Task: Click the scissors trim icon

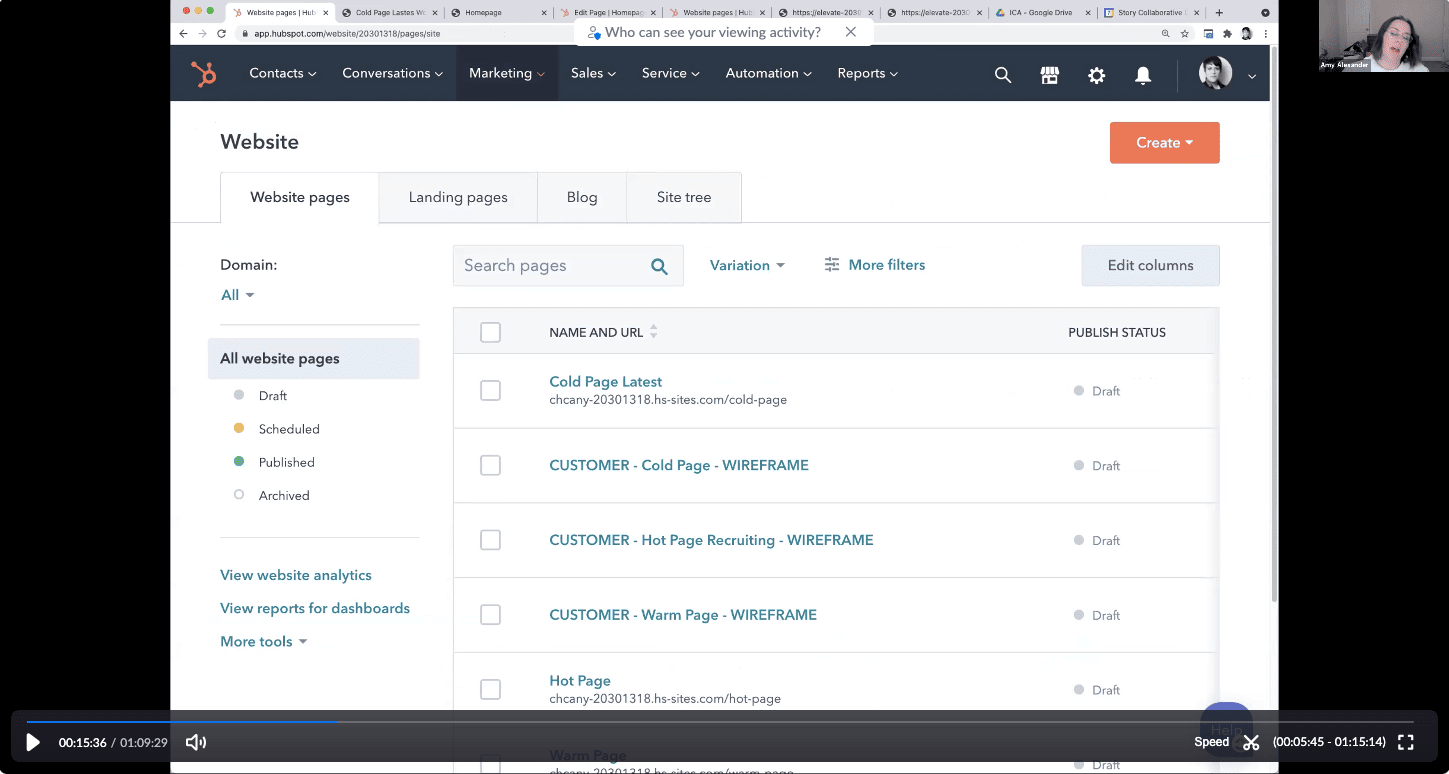Action: pos(1251,742)
